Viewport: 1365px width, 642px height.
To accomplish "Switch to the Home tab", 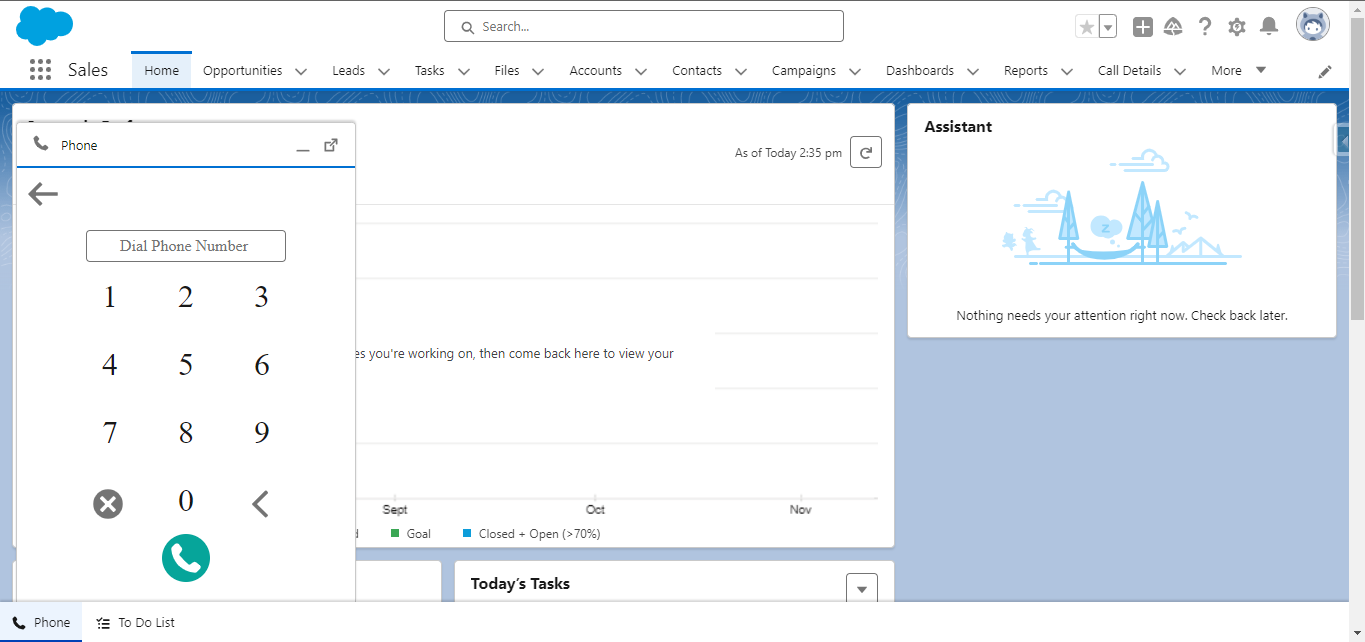I will [x=162, y=70].
